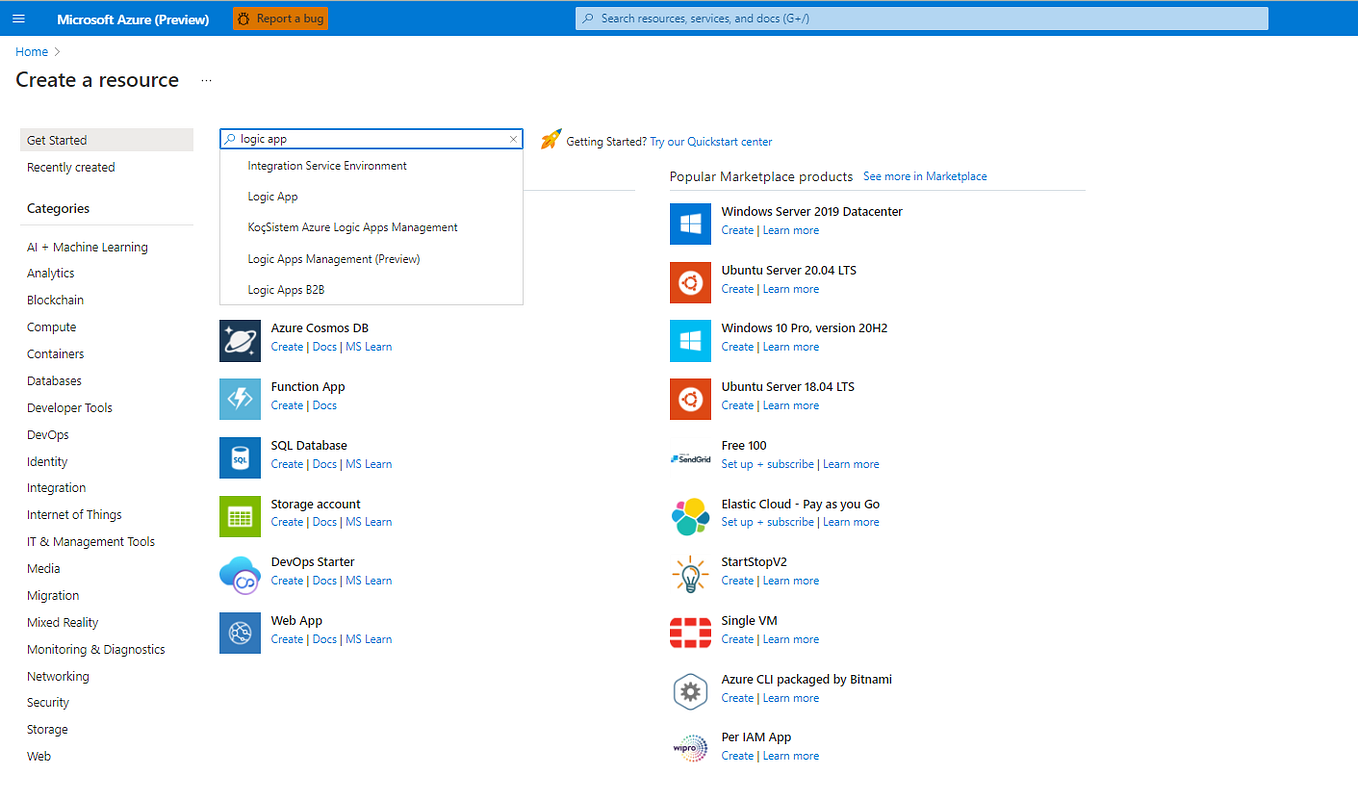
Task: Click the Azure Cosmos DB icon
Action: coord(240,340)
